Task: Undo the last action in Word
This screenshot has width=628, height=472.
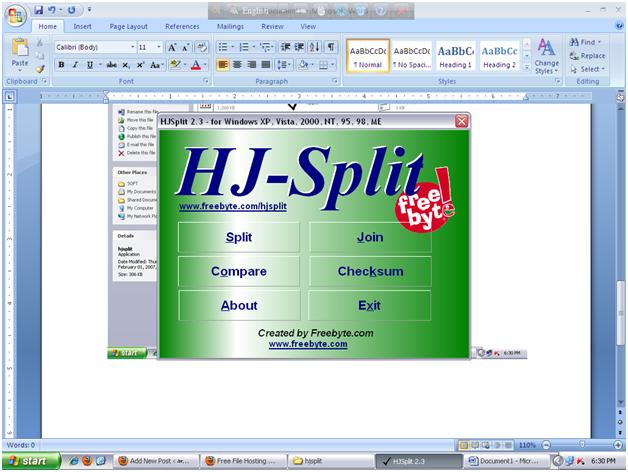Action: (x=52, y=10)
